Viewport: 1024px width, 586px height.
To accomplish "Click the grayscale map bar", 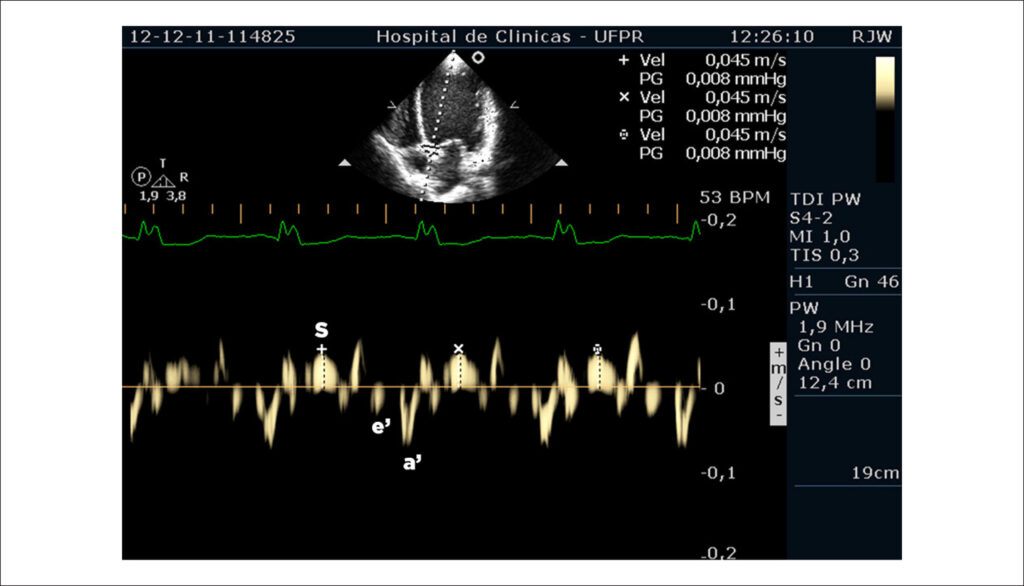I will (x=885, y=119).
